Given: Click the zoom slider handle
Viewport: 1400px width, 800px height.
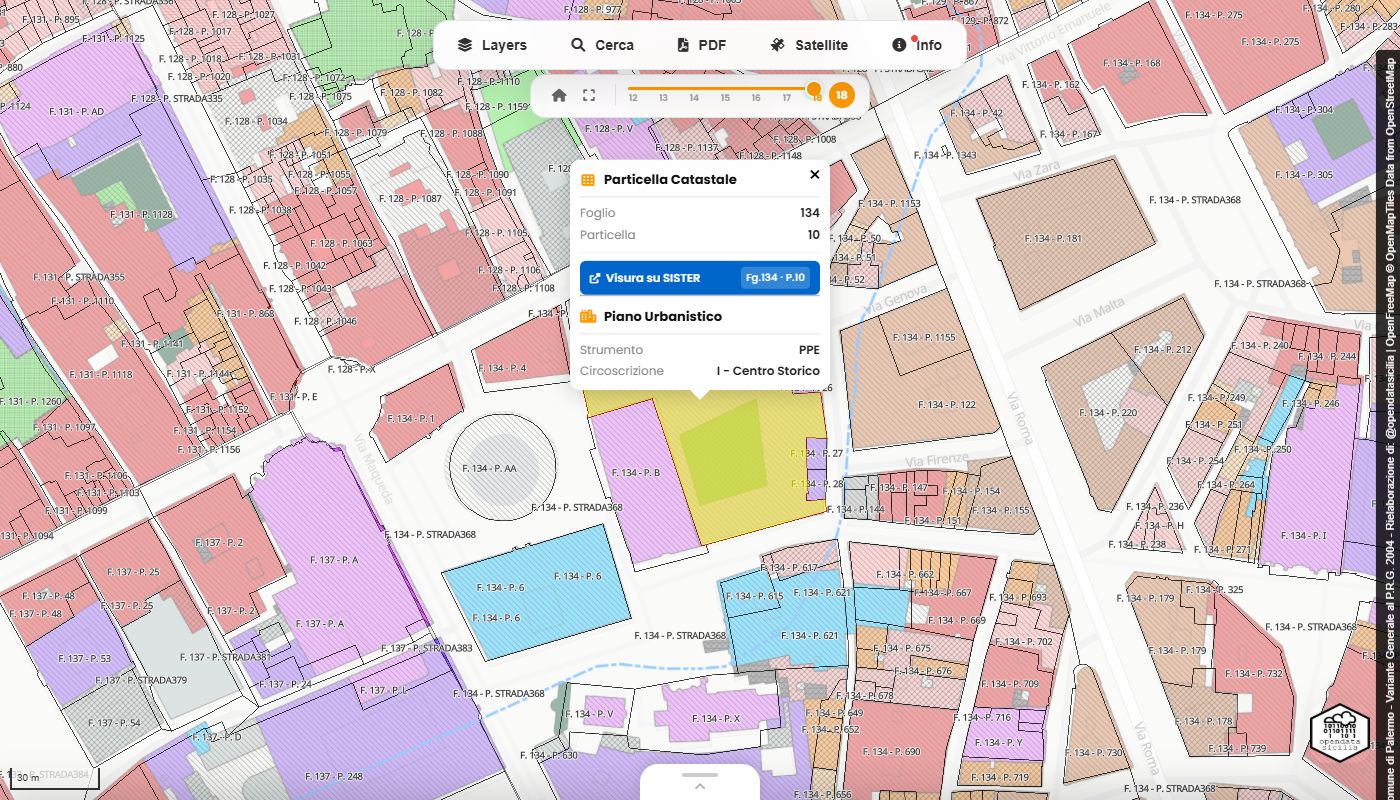Looking at the screenshot, I should (814, 89).
